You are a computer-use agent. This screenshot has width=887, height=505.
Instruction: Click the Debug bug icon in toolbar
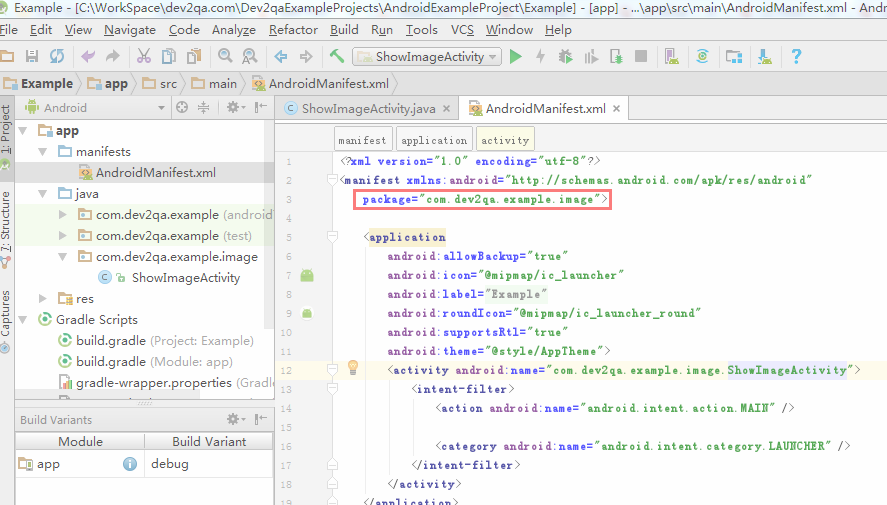566,57
